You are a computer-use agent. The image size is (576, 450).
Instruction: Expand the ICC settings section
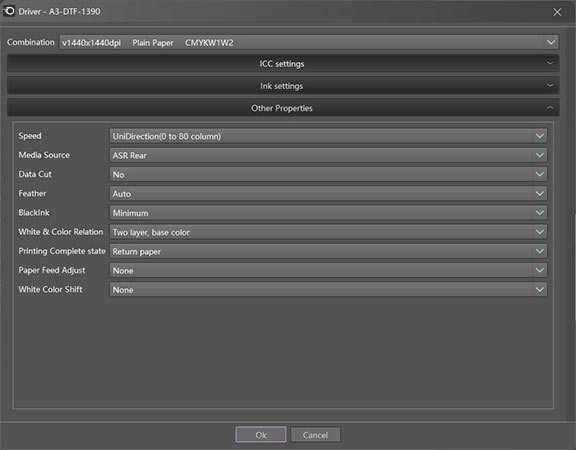[x=283, y=64]
